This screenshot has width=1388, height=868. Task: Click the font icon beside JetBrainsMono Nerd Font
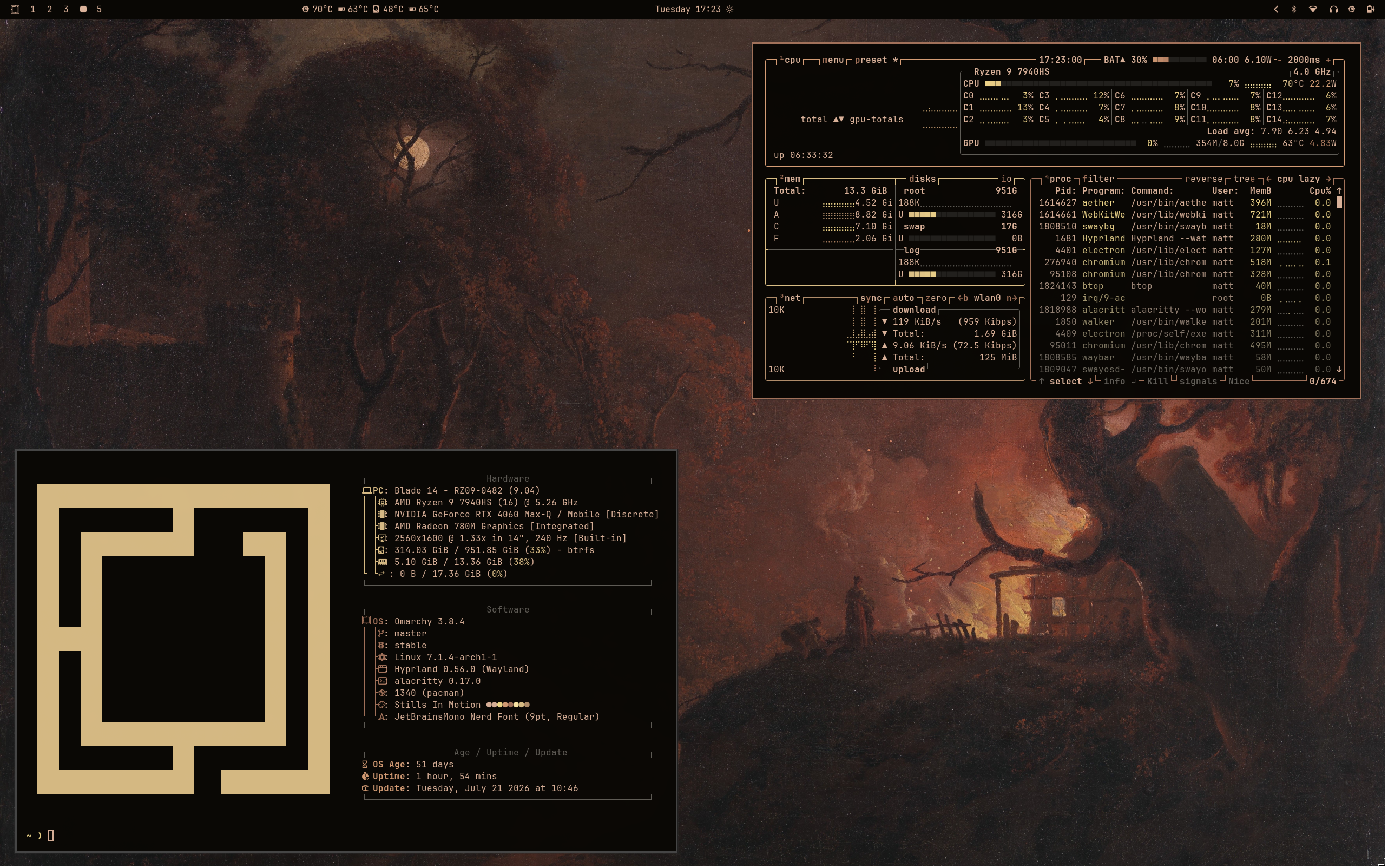click(382, 718)
